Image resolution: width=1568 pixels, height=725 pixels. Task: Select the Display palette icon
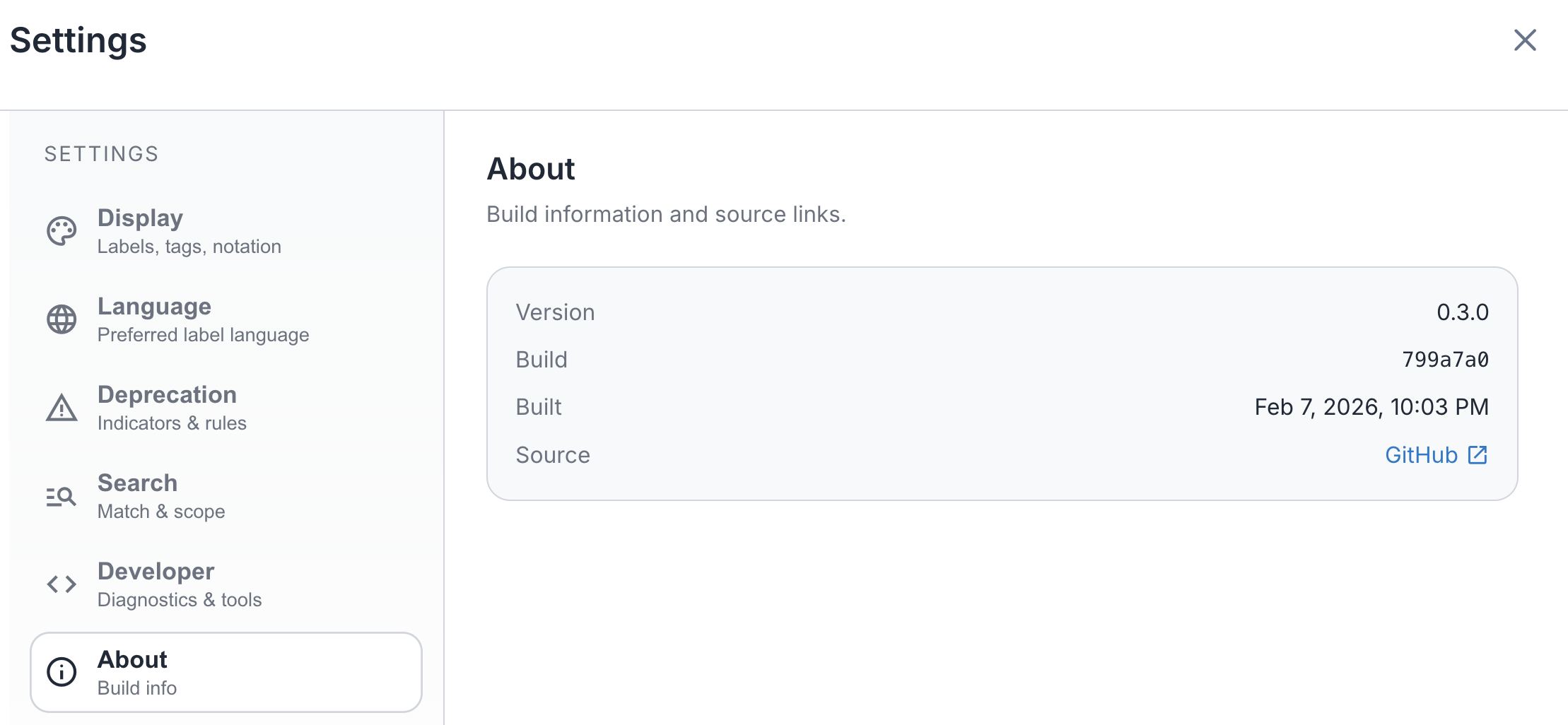(x=62, y=230)
